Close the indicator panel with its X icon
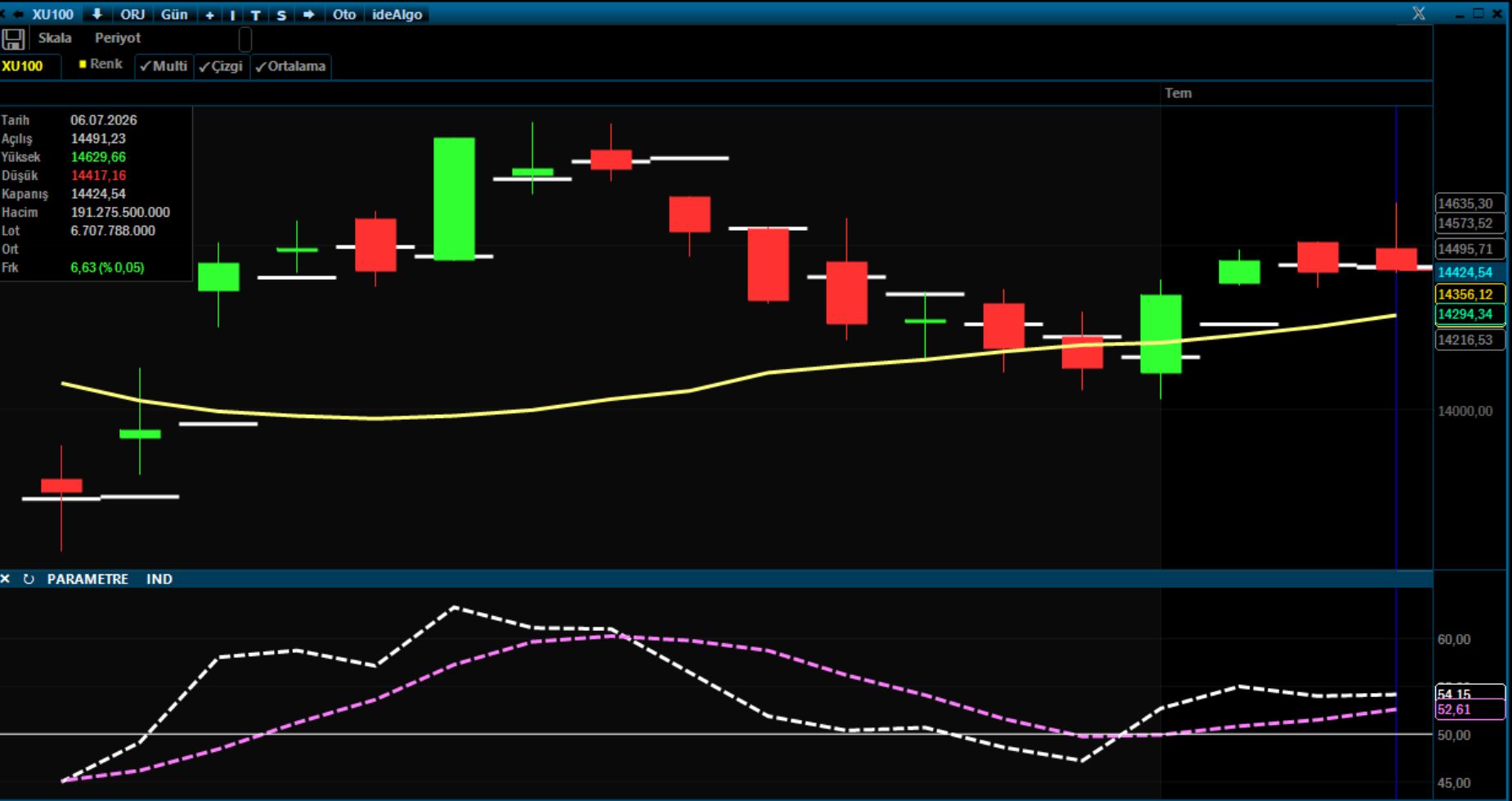The image size is (1512, 801). pyautogui.click(x=6, y=578)
